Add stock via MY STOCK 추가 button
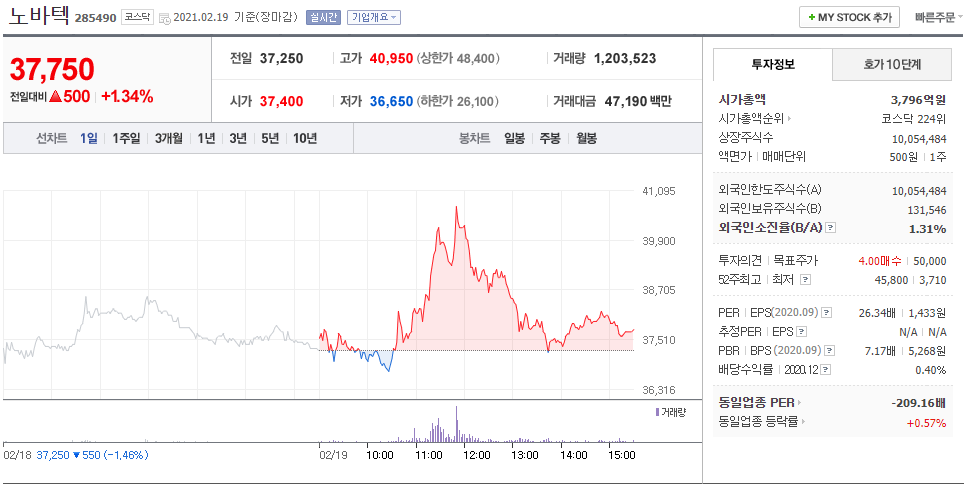The height and width of the screenshot is (484, 967). 849,17
